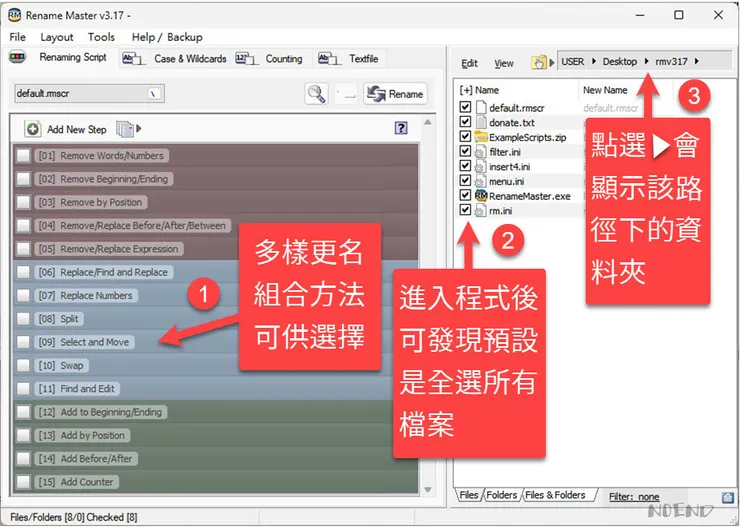Click the New Name column header
The height and width of the screenshot is (527, 740).
click(605, 90)
